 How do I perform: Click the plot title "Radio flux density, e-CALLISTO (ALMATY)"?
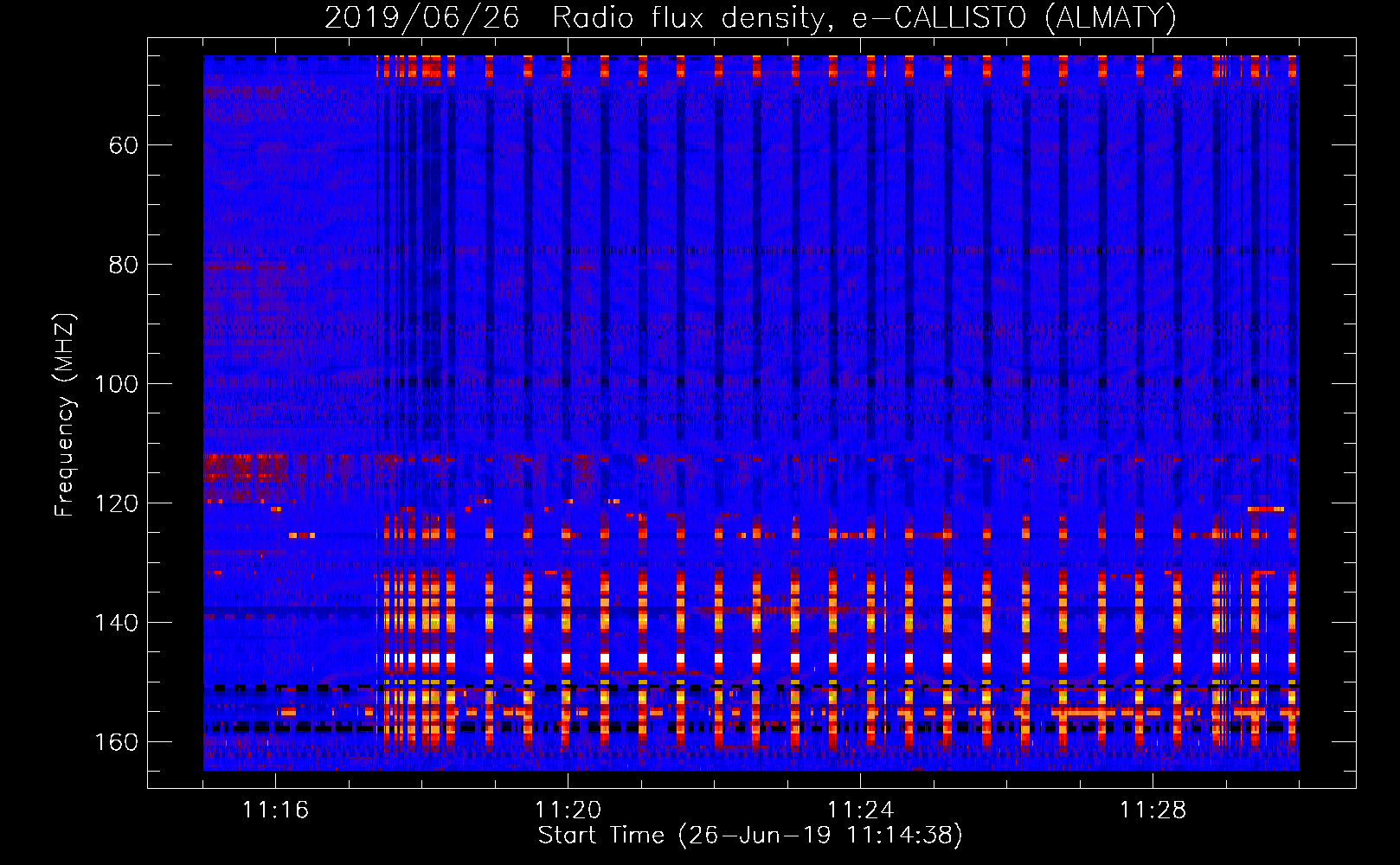[x=864, y=17]
